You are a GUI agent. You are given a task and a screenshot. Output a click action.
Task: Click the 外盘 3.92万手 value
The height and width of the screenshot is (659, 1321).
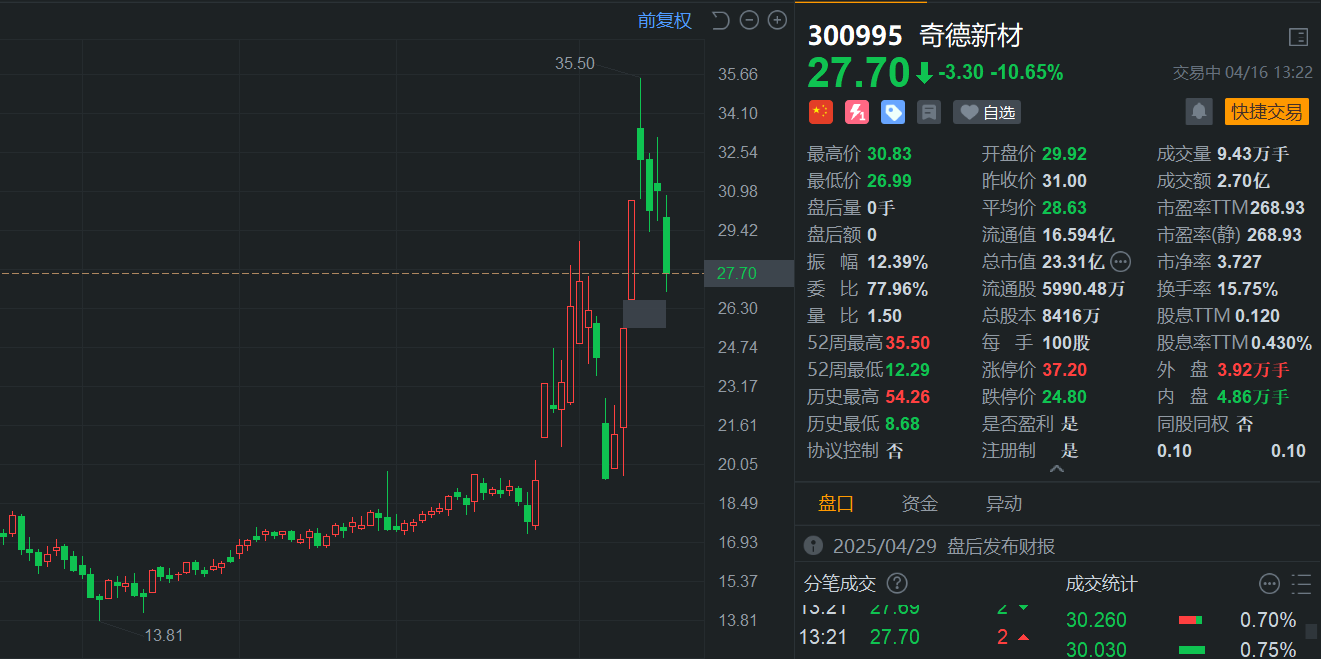tap(1253, 370)
